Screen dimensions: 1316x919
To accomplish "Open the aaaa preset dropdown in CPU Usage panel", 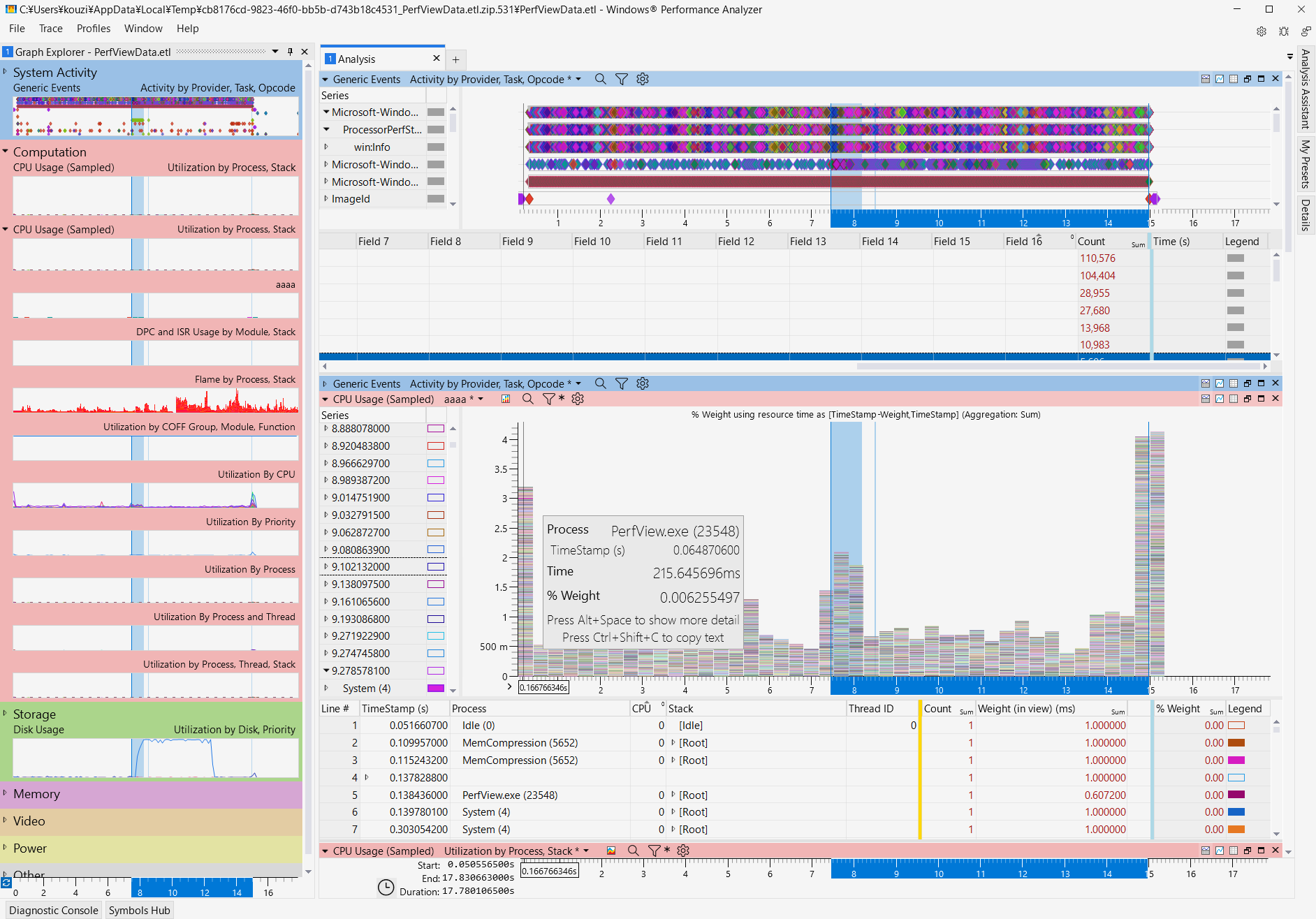I will coord(479,399).
